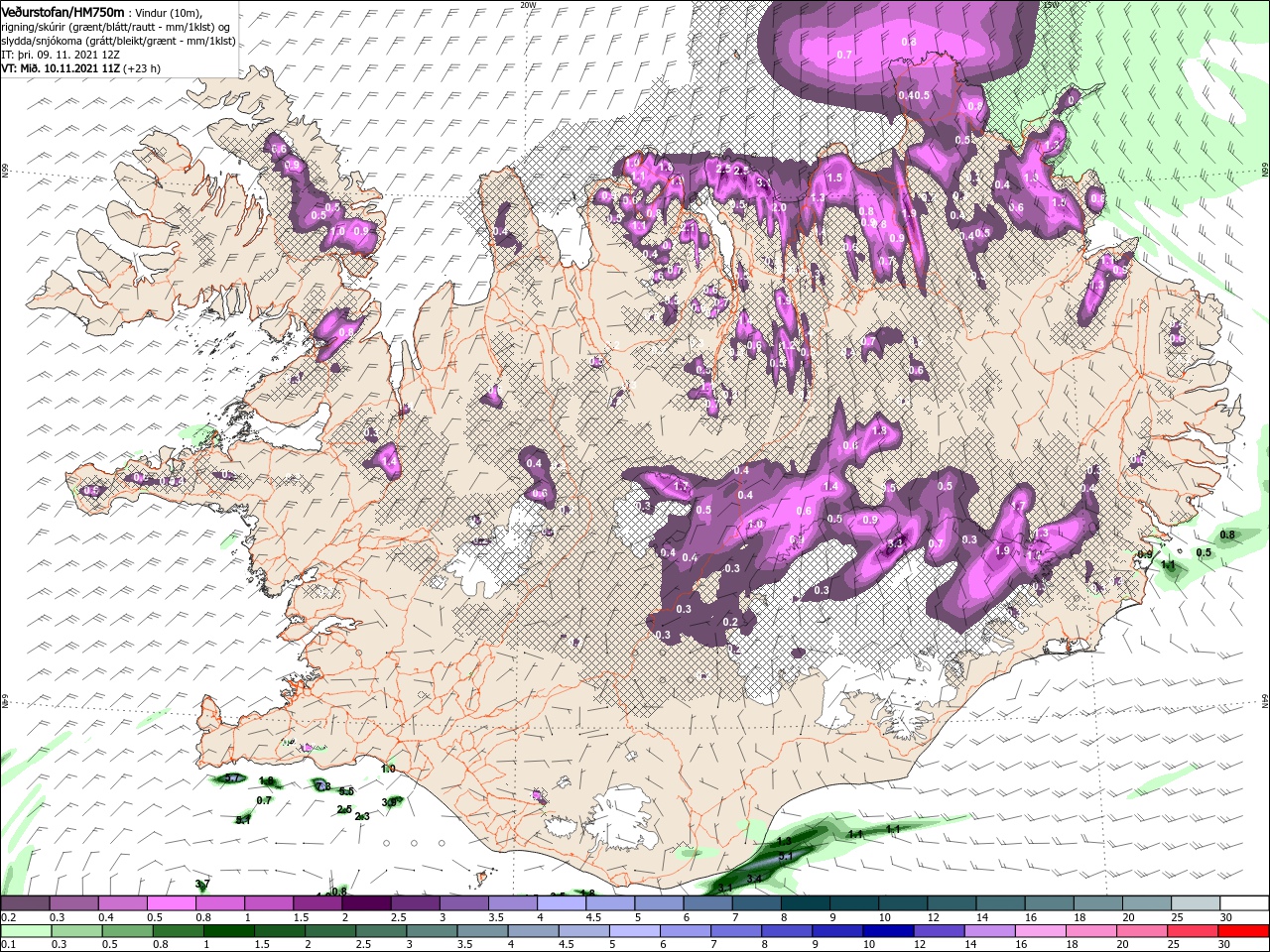Image resolution: width=1270 pixels, height=952 pixels.
Task: Click the 3.7 rain value above the bottom legend
Action: click(202, 884)
